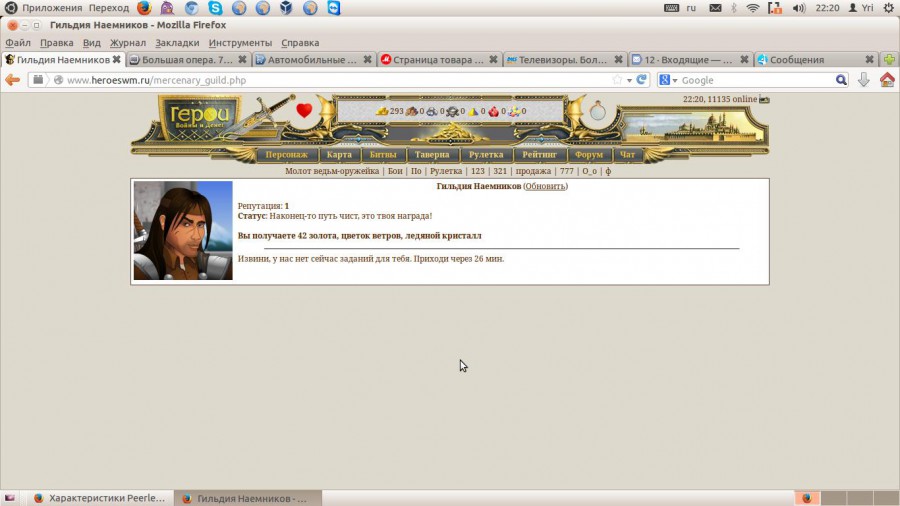Open the downloads arrow in Firefox
Viewport: 900px width, 506px height.
863,80
